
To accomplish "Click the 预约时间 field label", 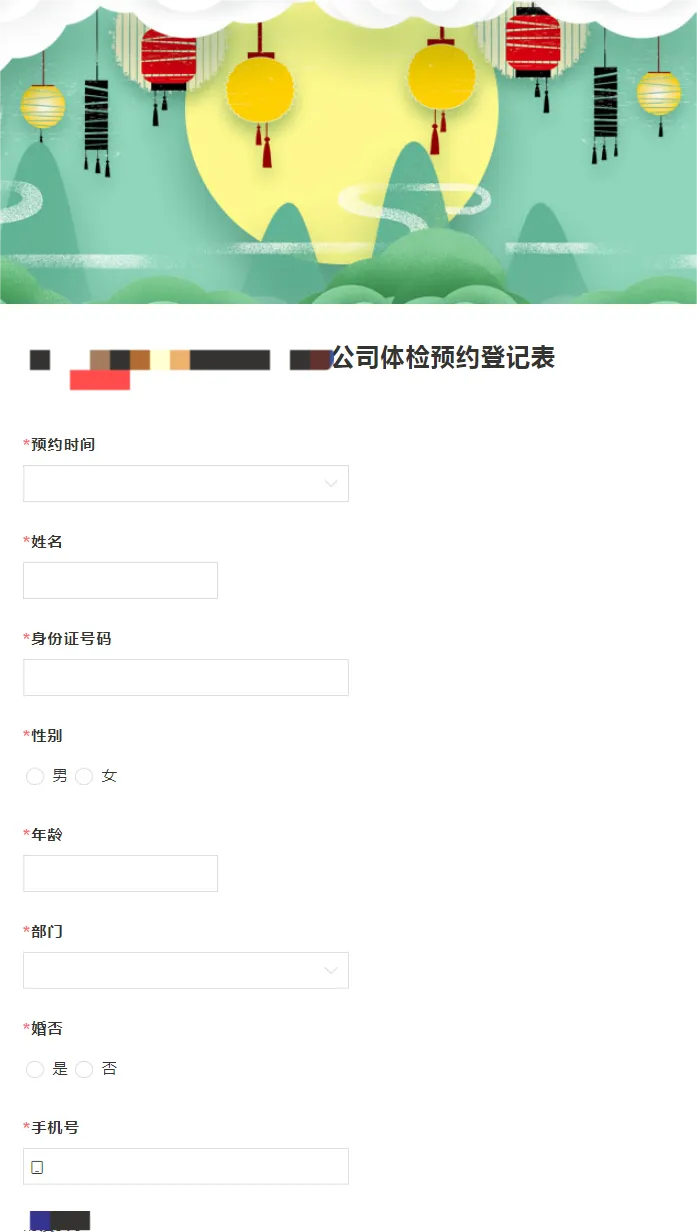I will click(x=63, y=445).
